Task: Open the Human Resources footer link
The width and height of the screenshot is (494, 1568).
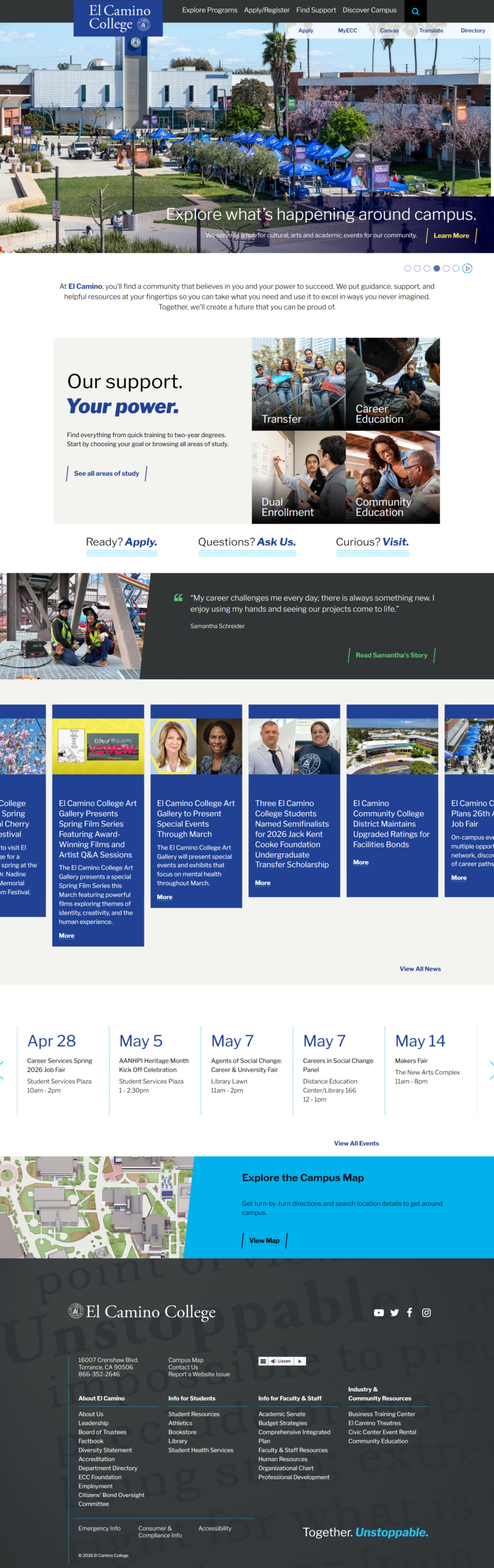Action: click(x=283, y=1459)
